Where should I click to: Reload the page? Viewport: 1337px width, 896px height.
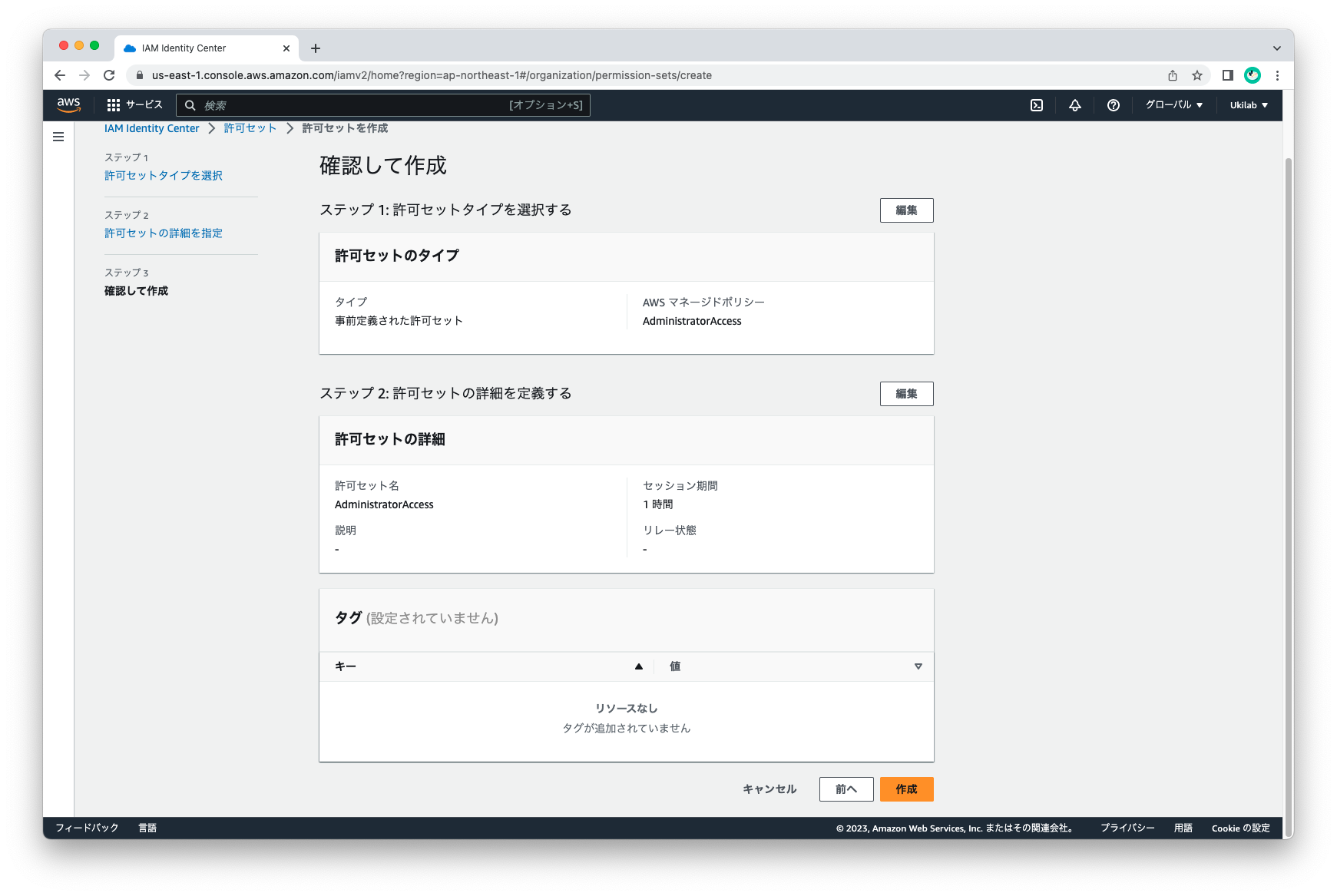click(x=109, y=75)
